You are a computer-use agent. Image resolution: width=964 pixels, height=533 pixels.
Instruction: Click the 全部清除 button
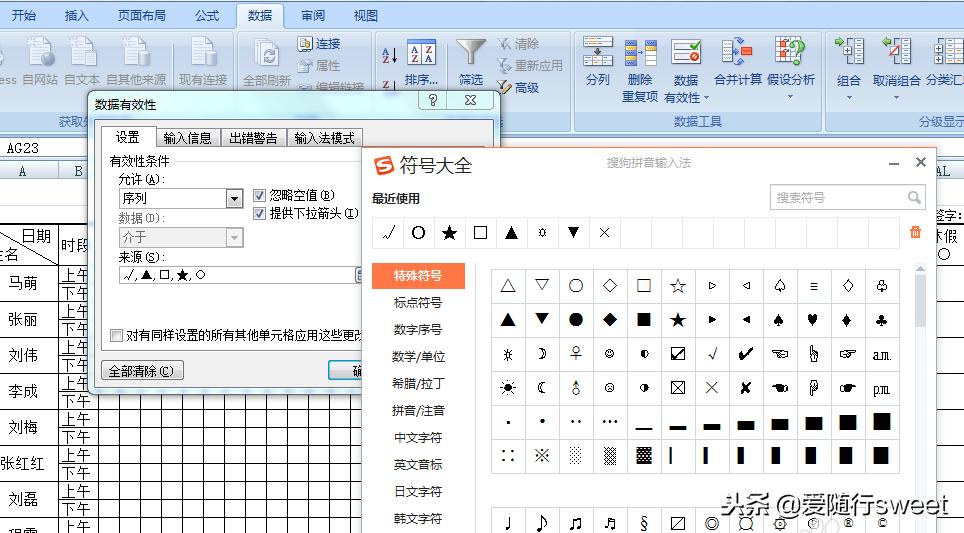pos(142,371)
